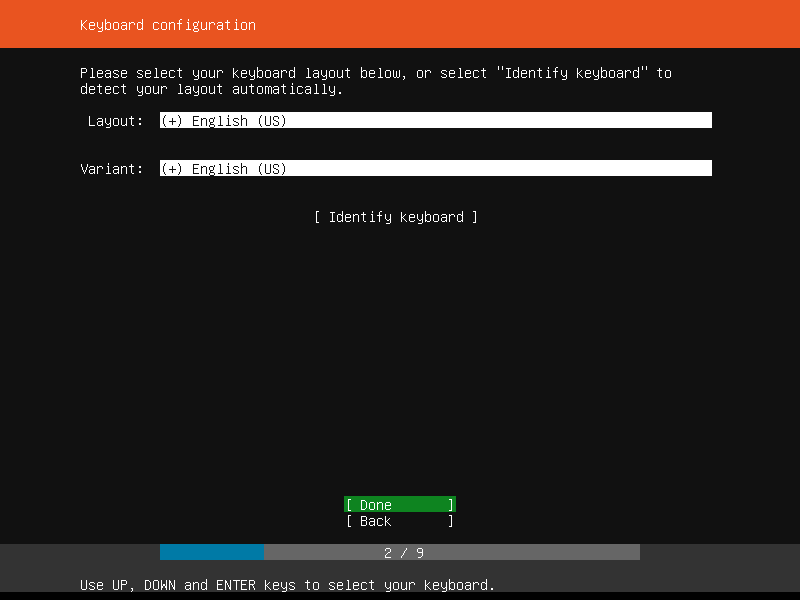800x600 pixels.
Task: Select the green Done button
Action: coord(400,505)
